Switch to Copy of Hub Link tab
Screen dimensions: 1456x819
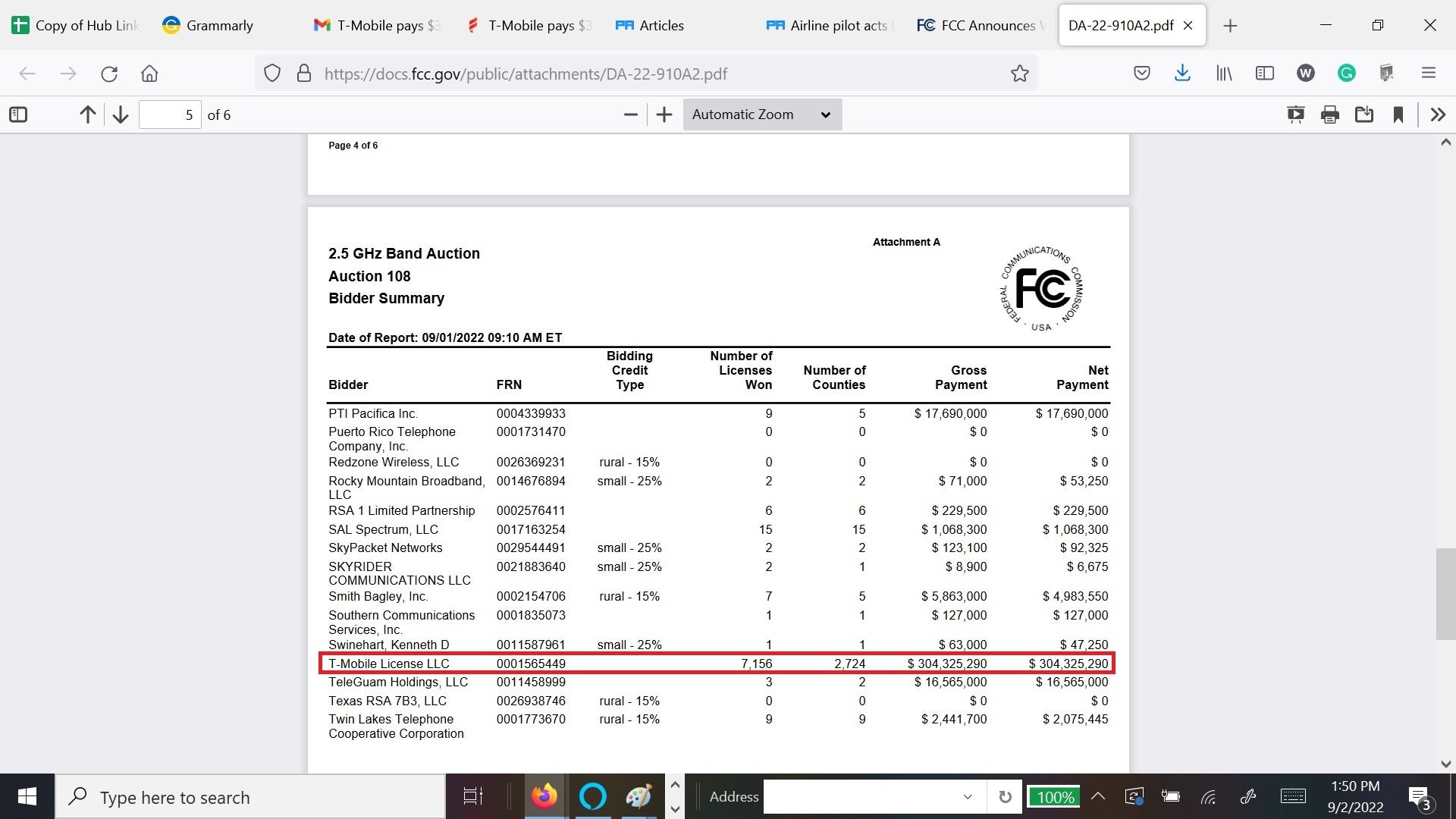tap(74, 25)
